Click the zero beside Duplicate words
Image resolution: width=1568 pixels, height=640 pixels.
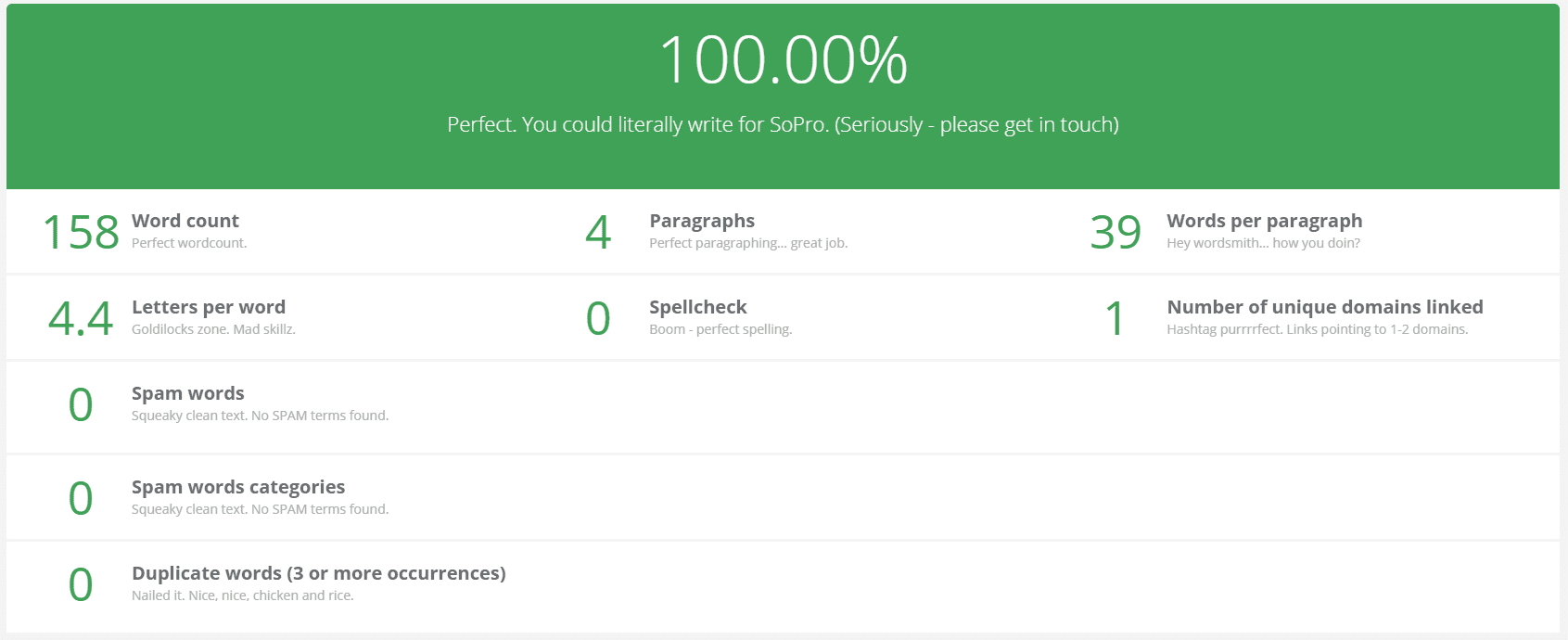(81, 585)
